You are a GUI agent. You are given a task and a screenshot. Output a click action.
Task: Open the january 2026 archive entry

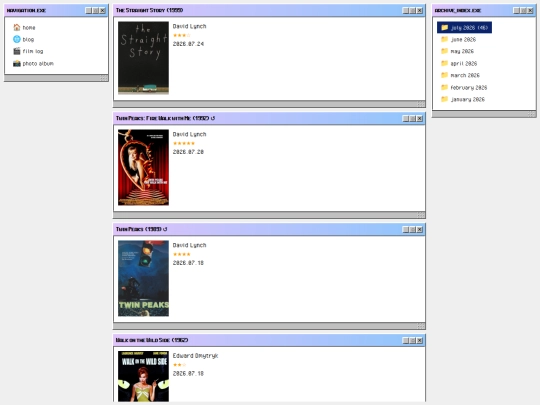pyautogui.click(x=463, y=99)
